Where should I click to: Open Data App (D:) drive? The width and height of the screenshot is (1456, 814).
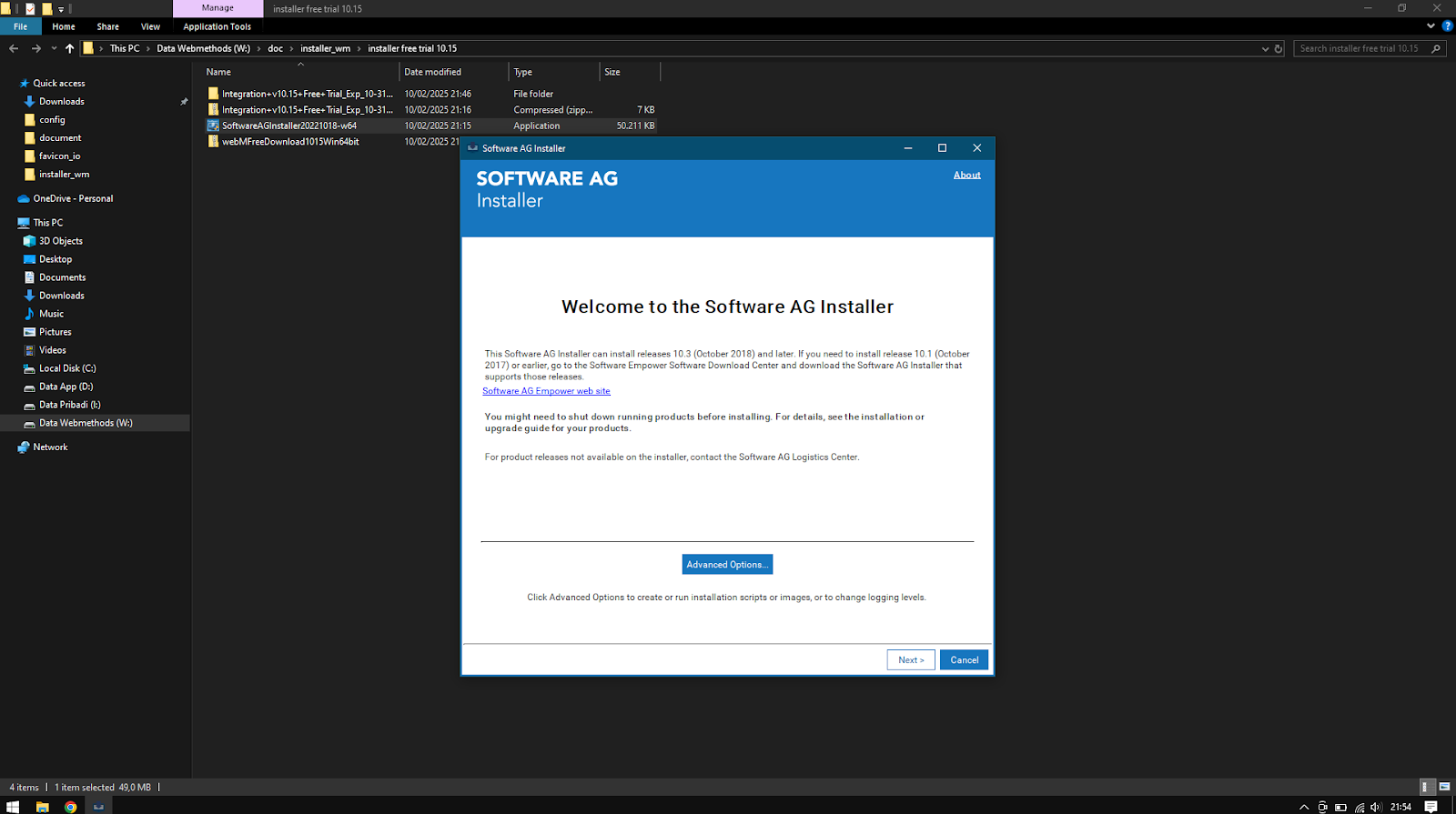point(66,387)
